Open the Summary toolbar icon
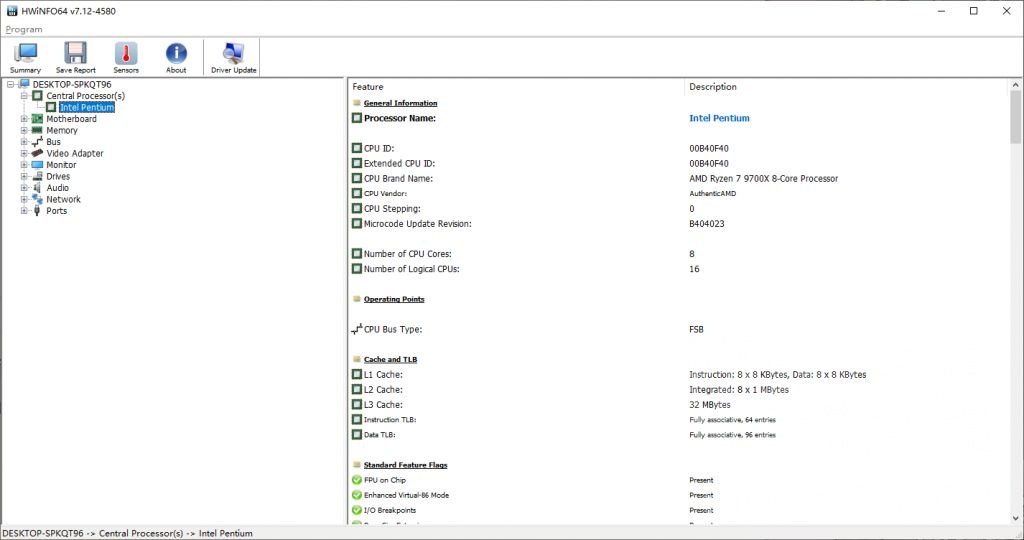Viewport: 1024px width, 540px height. point(26,58)
